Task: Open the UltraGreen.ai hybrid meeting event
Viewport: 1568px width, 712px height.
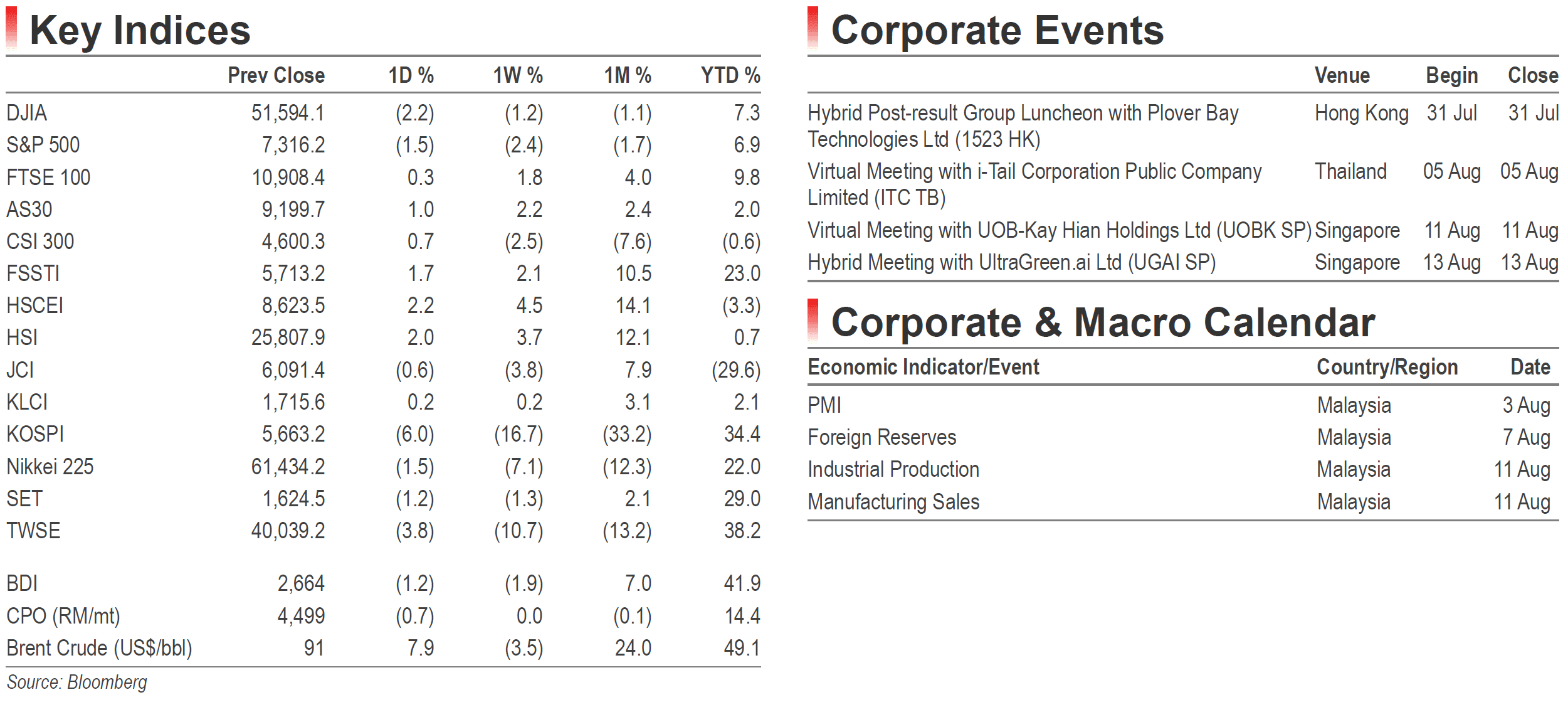Action: pyautogui.click(x=1011, y=262)
